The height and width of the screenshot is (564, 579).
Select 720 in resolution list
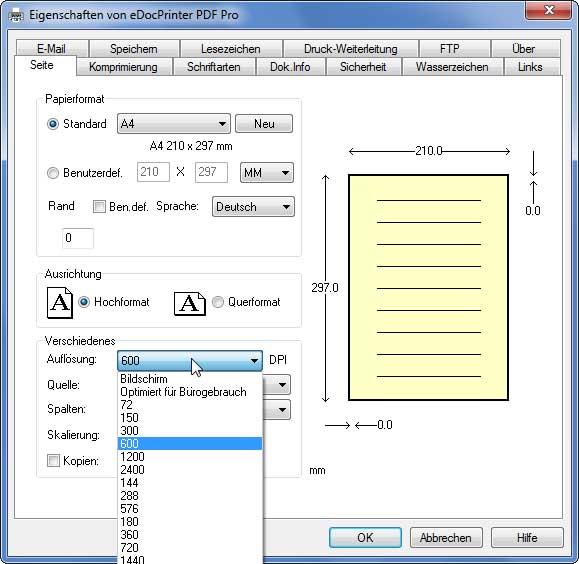(190, 547)
